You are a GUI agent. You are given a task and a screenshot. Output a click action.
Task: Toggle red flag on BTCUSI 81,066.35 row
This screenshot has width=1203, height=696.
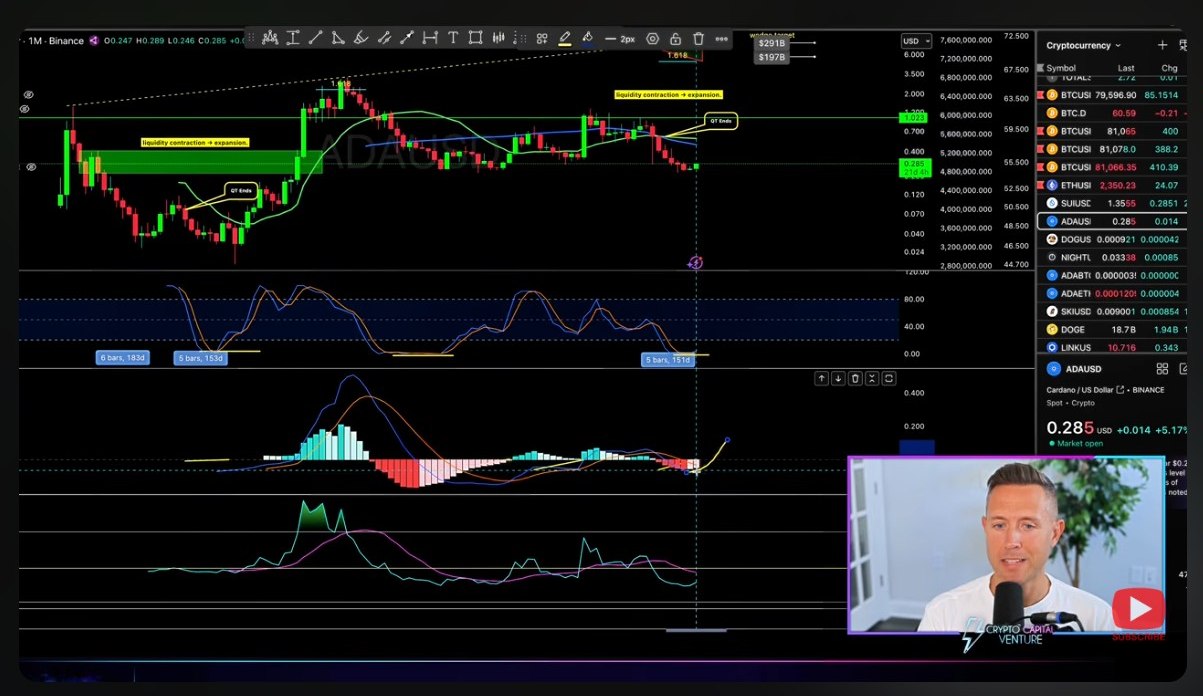pos(1041,167)
